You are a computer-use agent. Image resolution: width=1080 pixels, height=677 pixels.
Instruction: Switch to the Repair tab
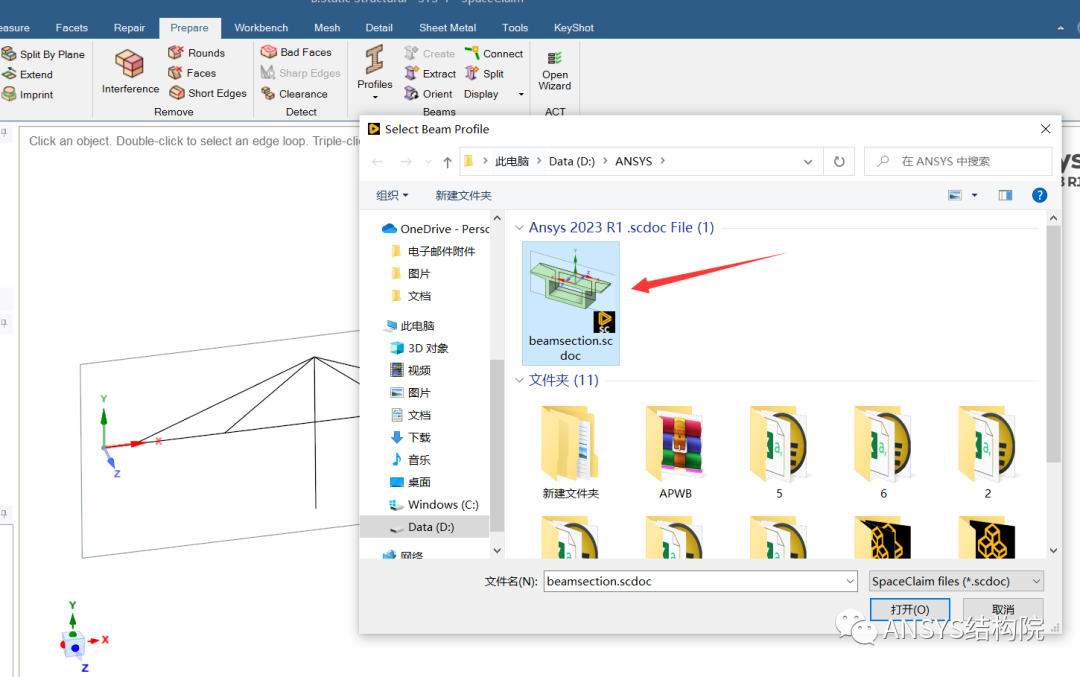click(x=129, y=28)
